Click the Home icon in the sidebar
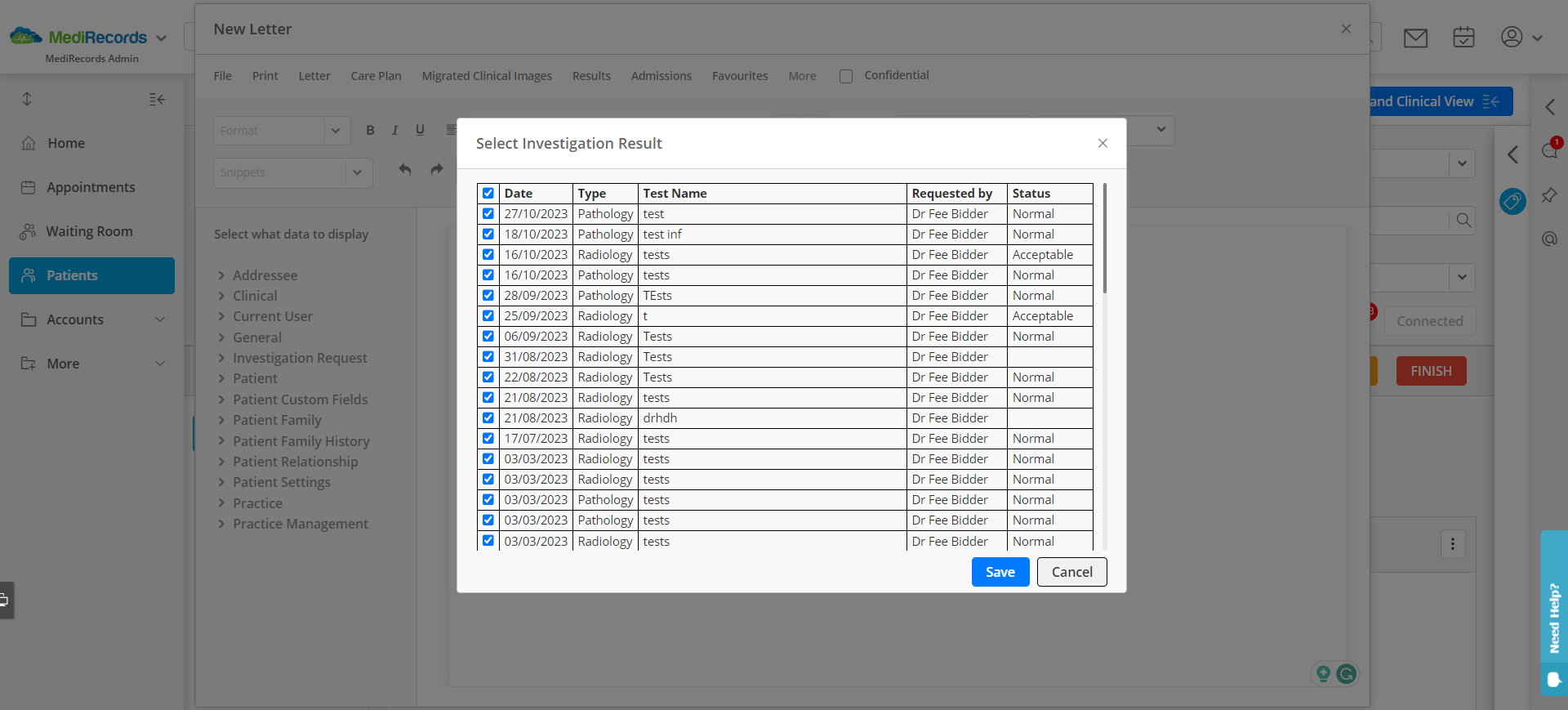This screenshot has width=1568, height=710. 29,143
